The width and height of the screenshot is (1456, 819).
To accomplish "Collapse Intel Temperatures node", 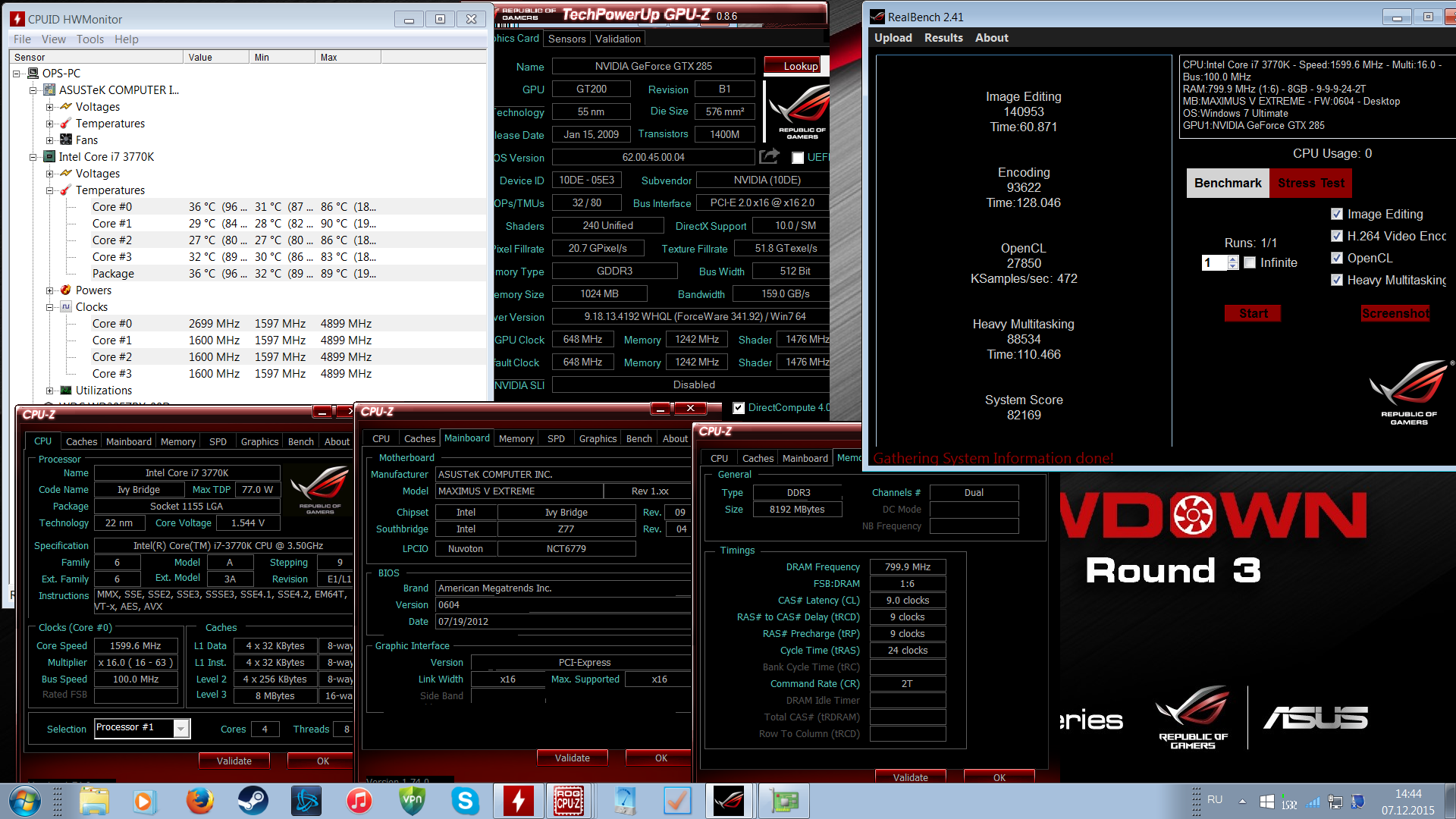I will [x=50, y=190].
